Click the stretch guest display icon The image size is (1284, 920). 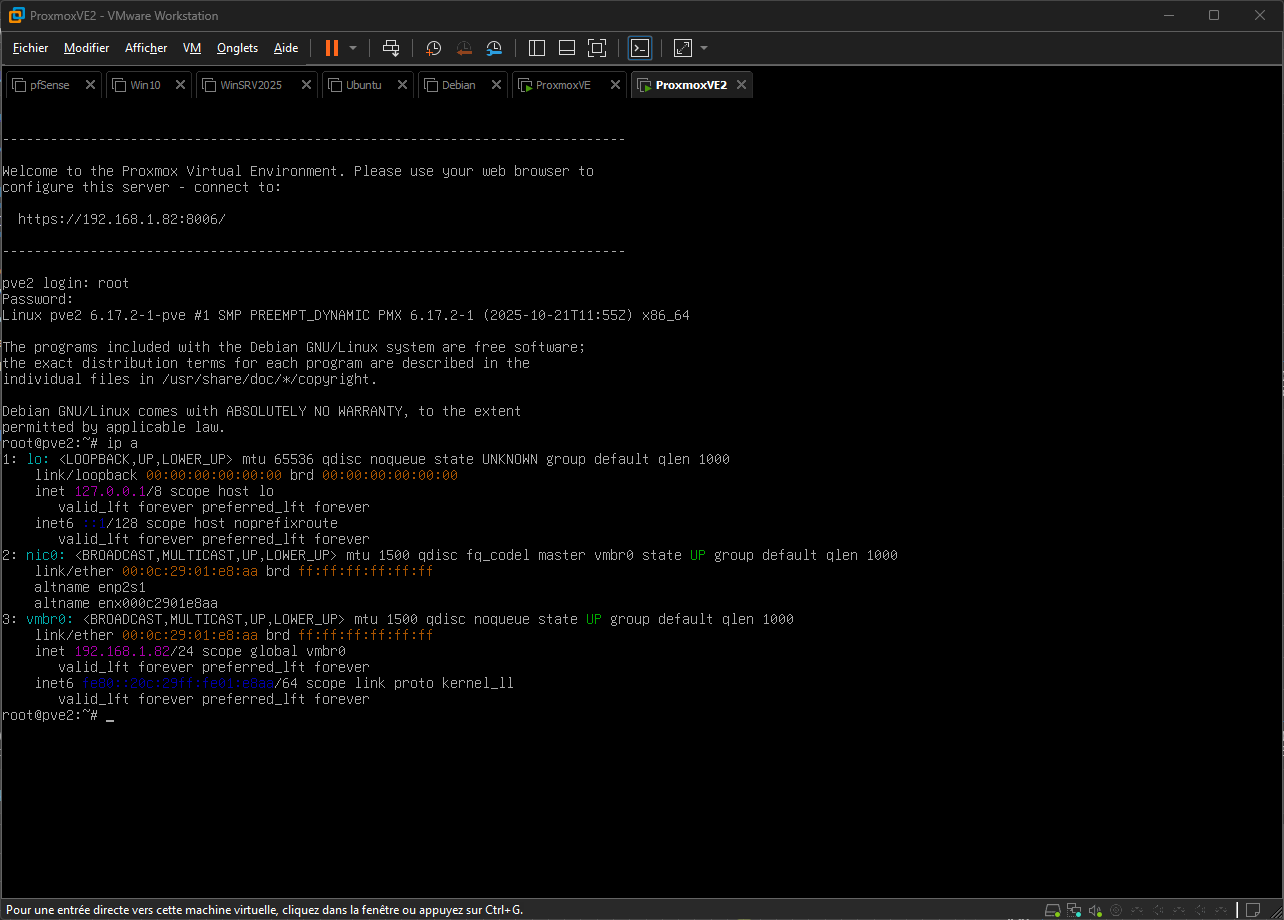683,48
